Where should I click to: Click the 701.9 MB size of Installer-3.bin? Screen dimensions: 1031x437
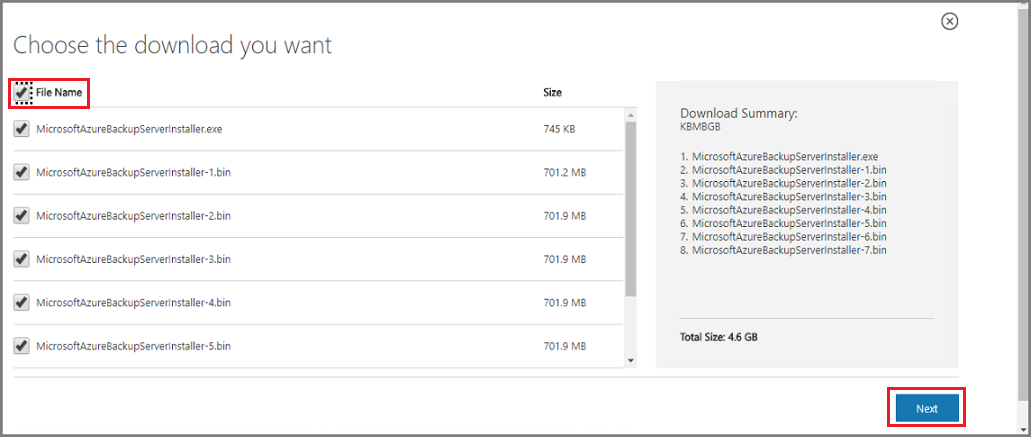(564, 259)
